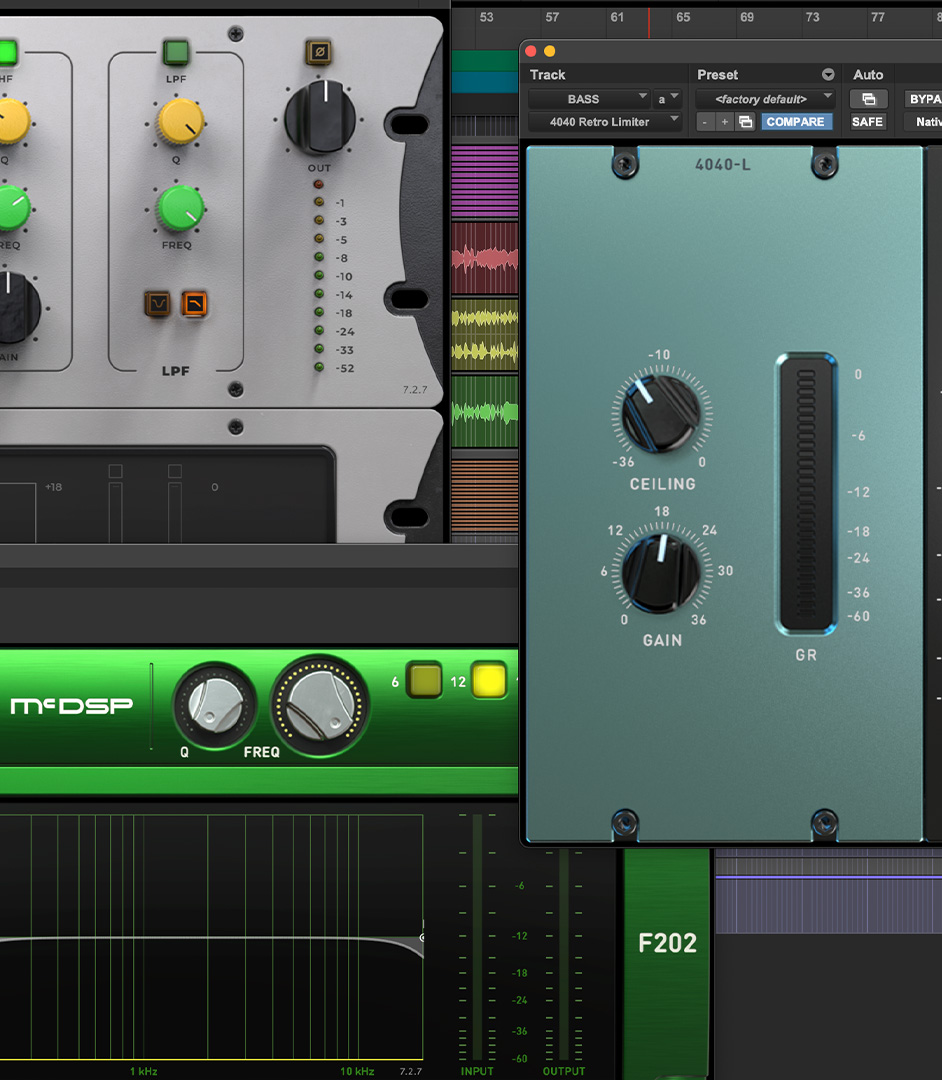Click the LPF FREQ green knob
Image resolution: width=942 pixels, height=1080 pixels.
click(x=181, y=207)
